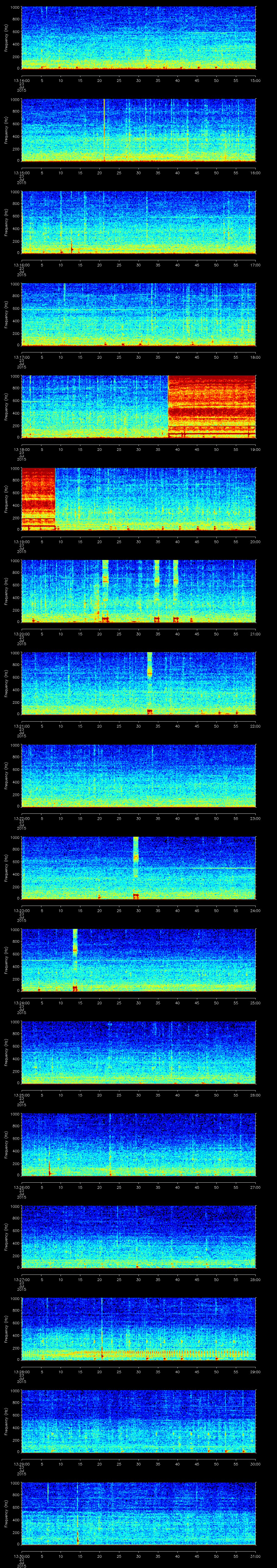277x1568 pixels.
Task: Click the burst near 21 seconds in 13:20:00 spectrogram
Action: click(105, 591)
